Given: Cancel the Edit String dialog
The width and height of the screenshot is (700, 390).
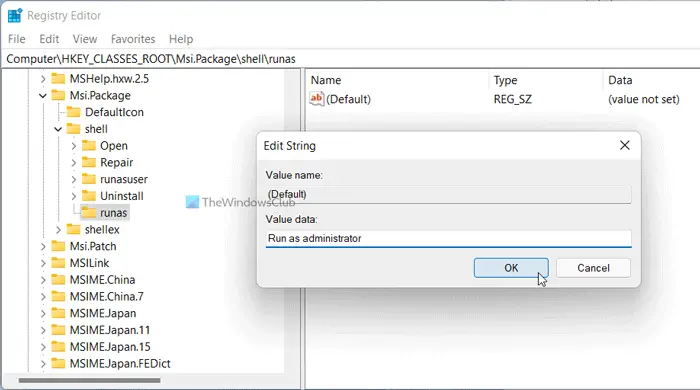Looking at the screenshot, I should (593, 268).
